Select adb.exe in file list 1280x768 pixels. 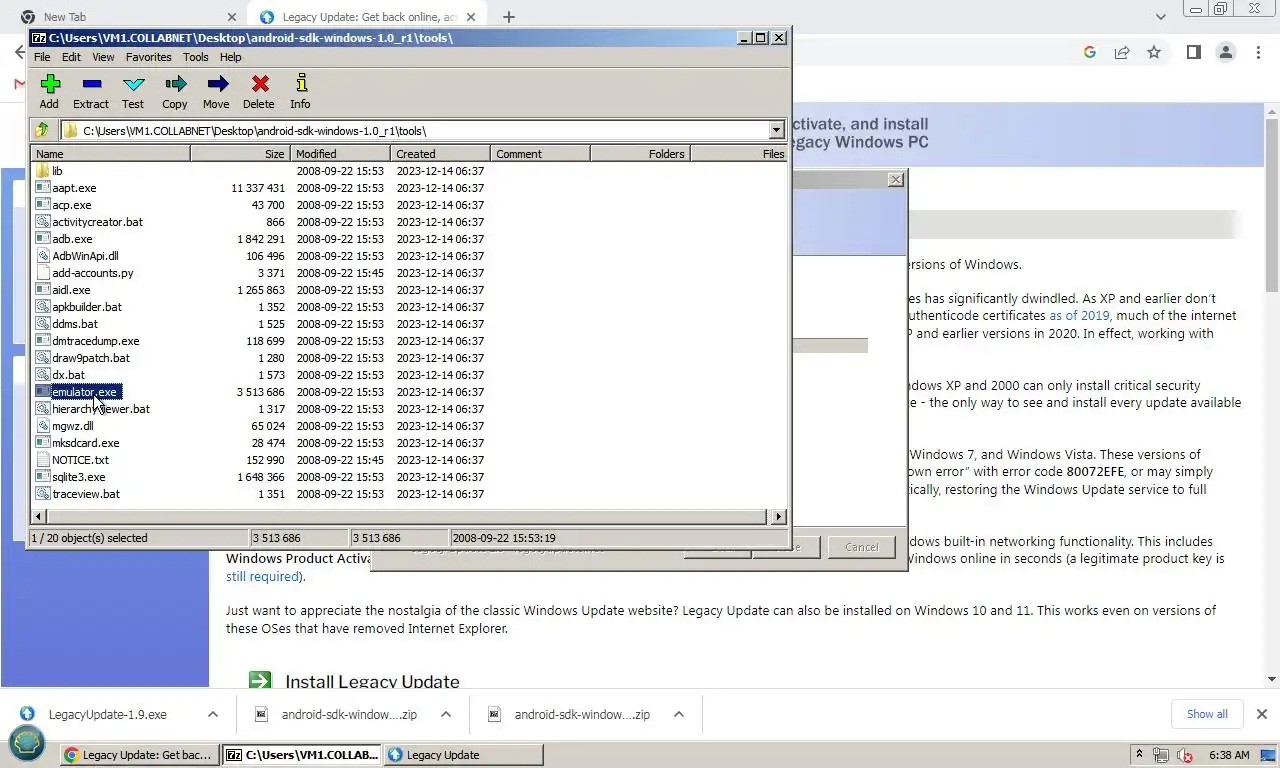point(72,239)
